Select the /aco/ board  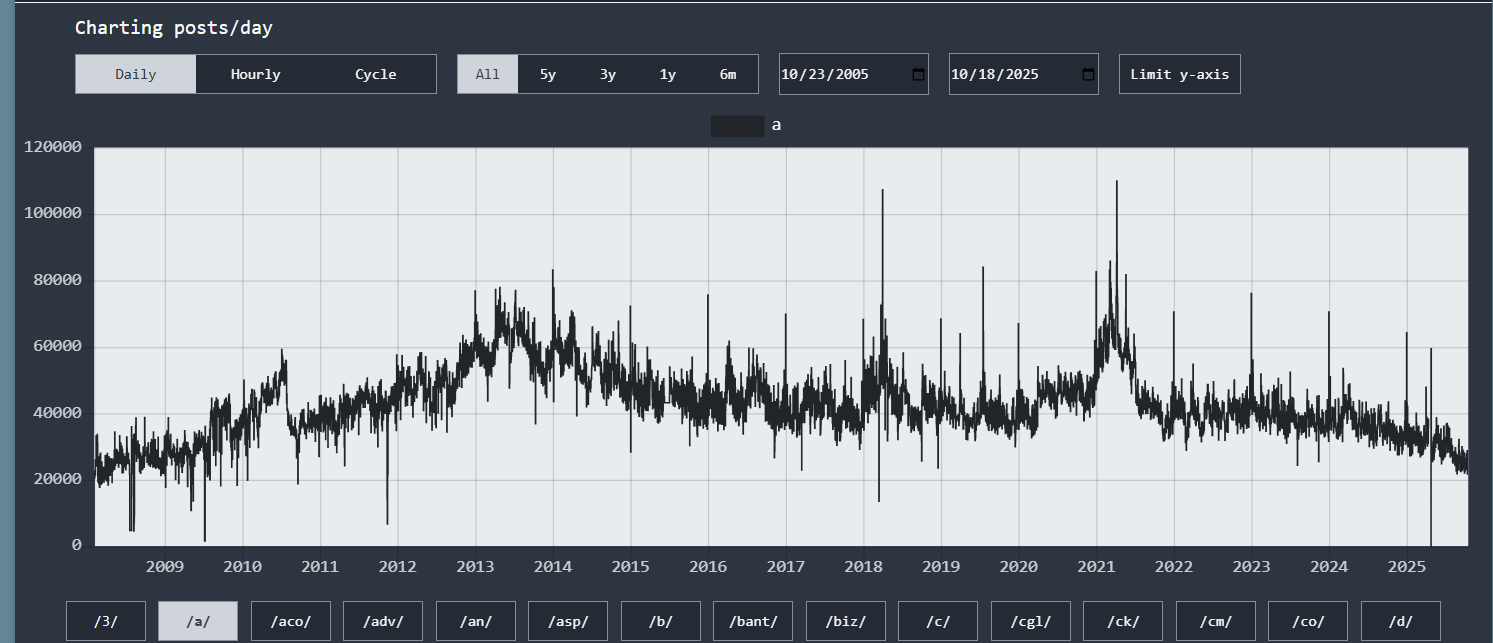tap(291, 621)
